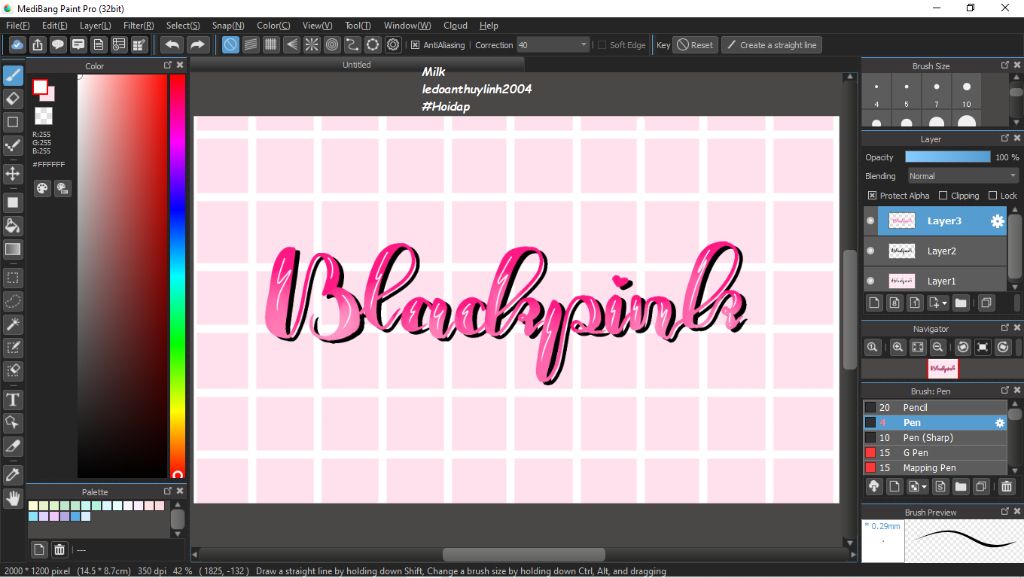1024x578 pixels.
Task: Select the Eraser tool
Action: click(12, 99)
